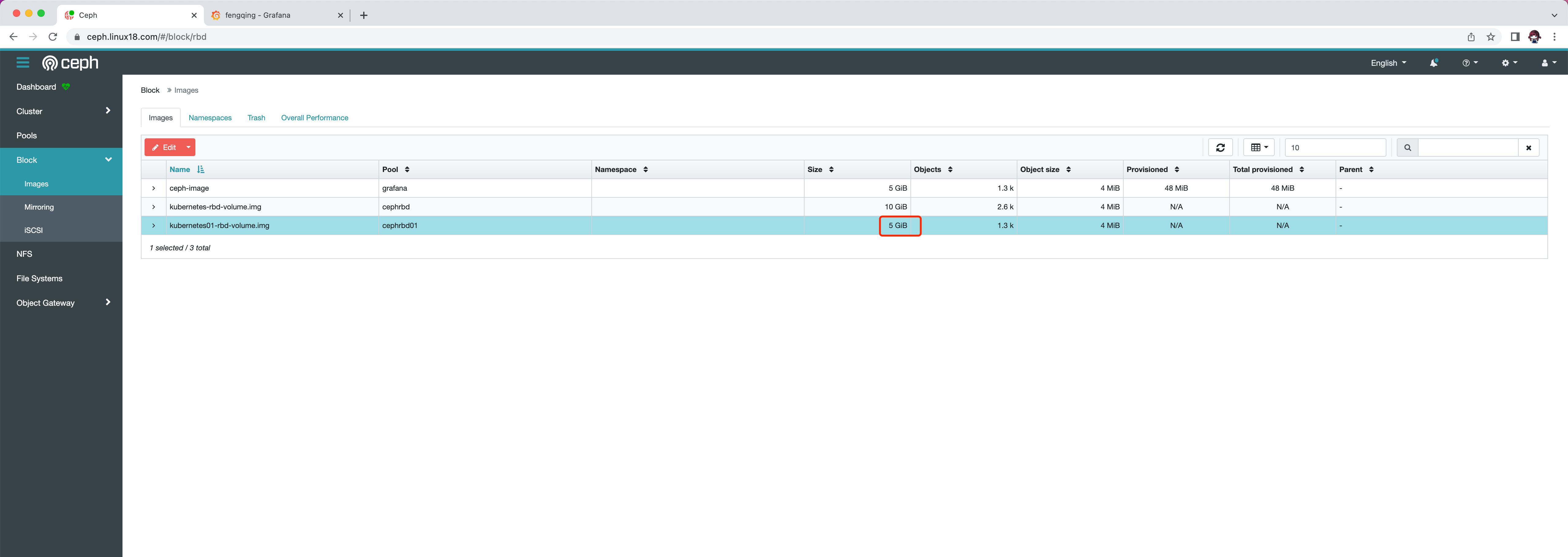1568x557 pixels.
Task: Open NFS in the sidebar
Action: tap(24, 254)
